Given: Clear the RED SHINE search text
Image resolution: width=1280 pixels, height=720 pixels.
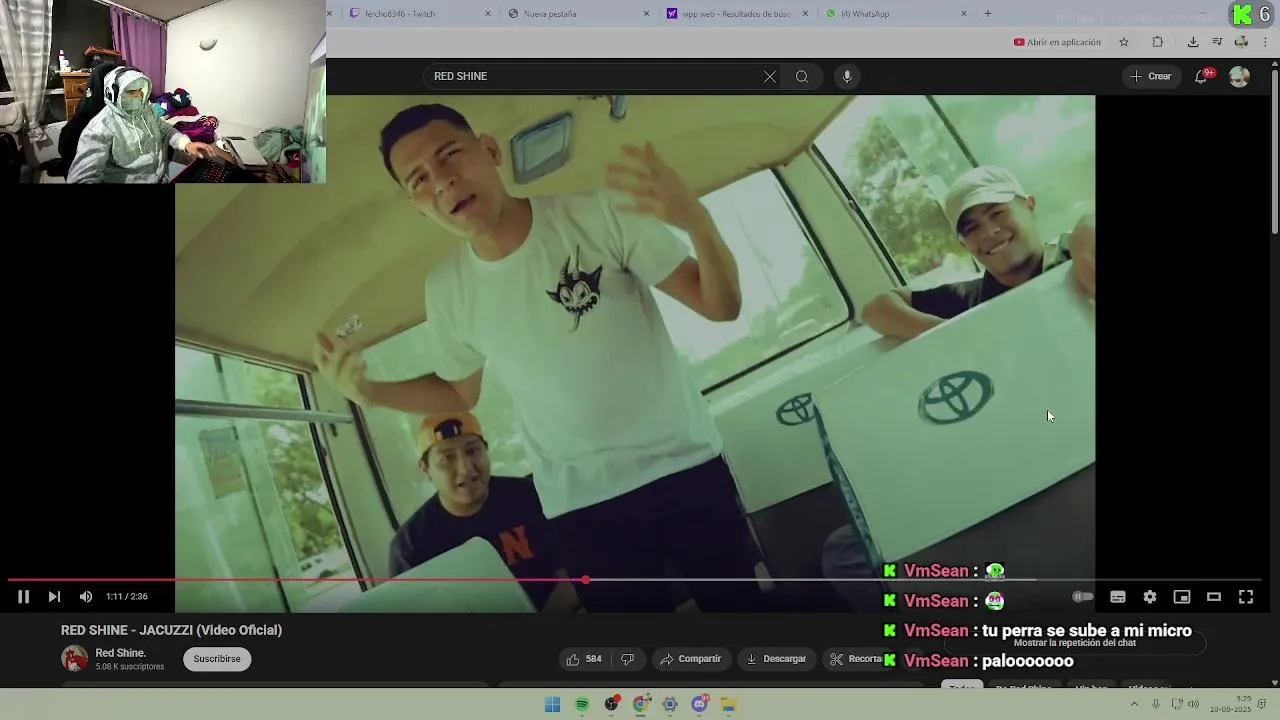Looking at the screenshot, I should click(x=770, y=77).
